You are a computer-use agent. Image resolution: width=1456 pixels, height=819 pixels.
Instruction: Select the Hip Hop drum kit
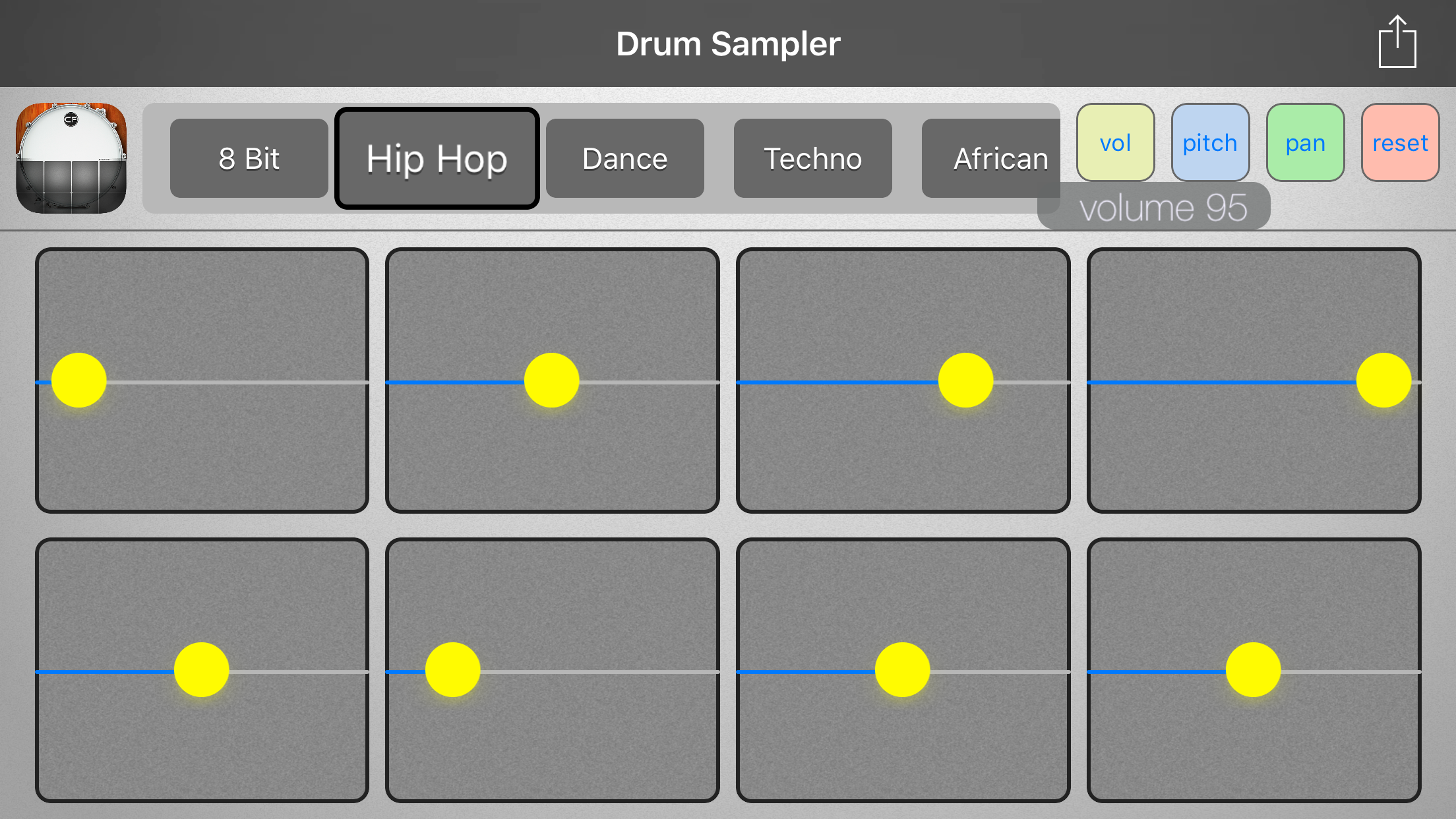tap(437, 158)
